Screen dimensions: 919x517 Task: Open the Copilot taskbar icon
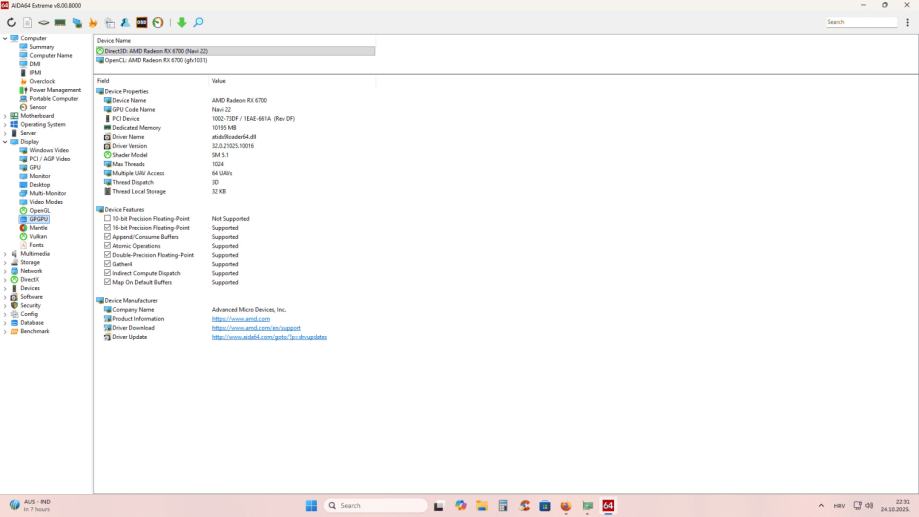point(461,505)
